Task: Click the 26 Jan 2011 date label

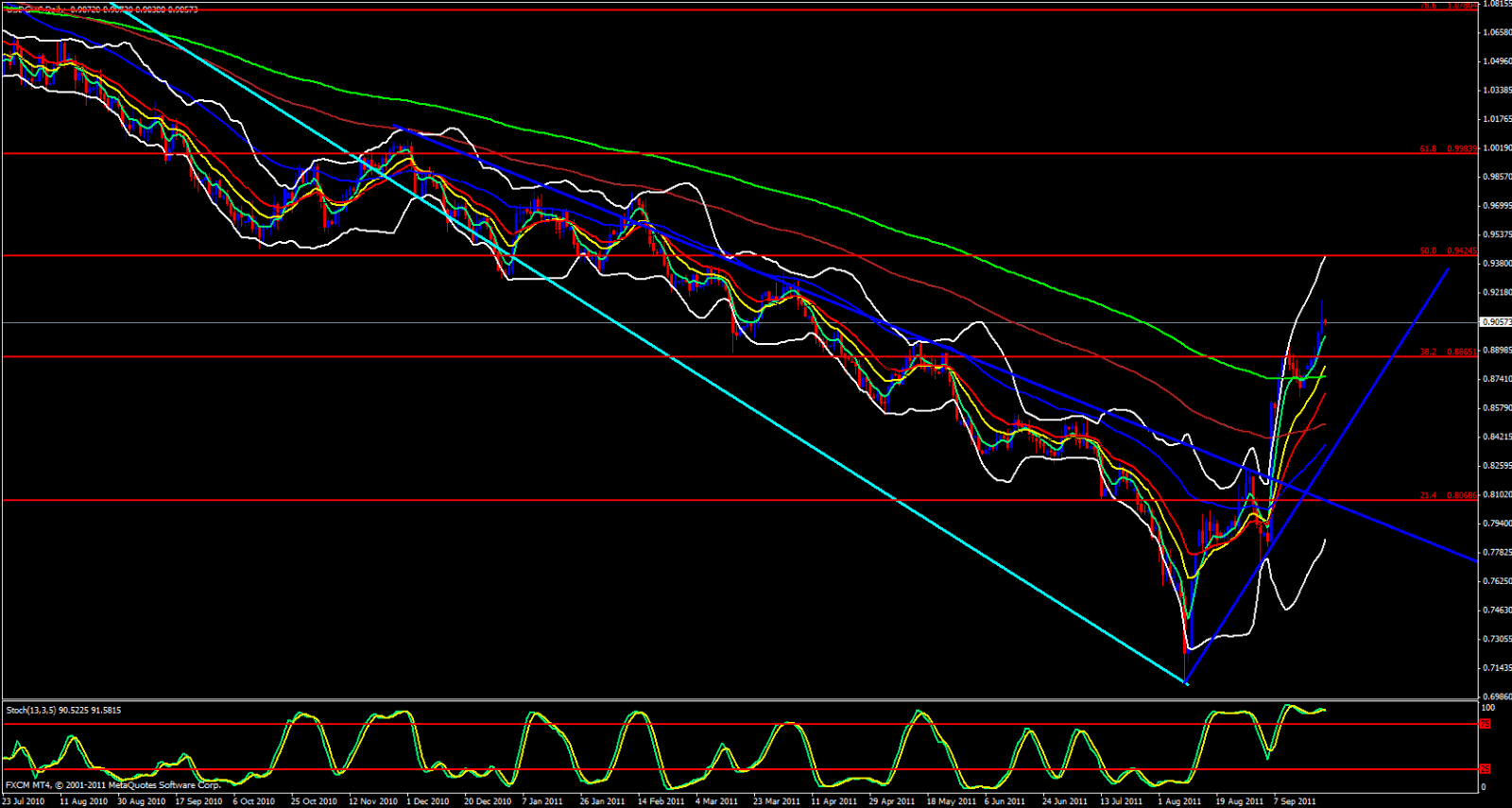Action: pyautogui.click(x=603, y=801)
